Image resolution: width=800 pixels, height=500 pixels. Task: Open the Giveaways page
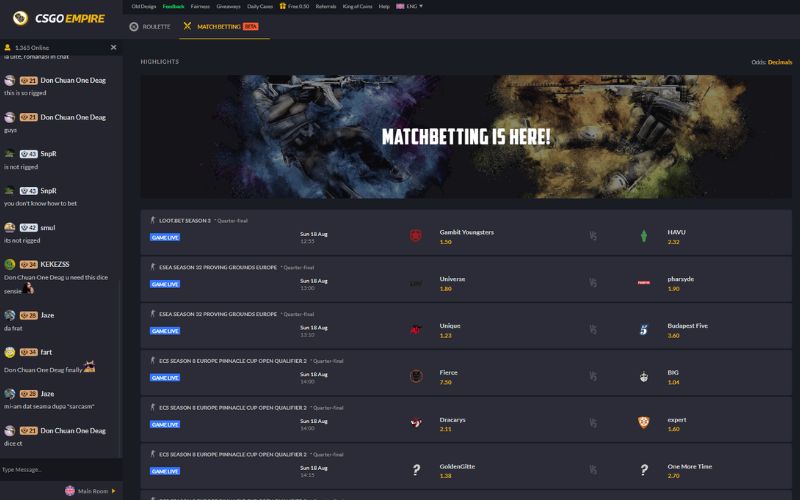coord(228,7)
